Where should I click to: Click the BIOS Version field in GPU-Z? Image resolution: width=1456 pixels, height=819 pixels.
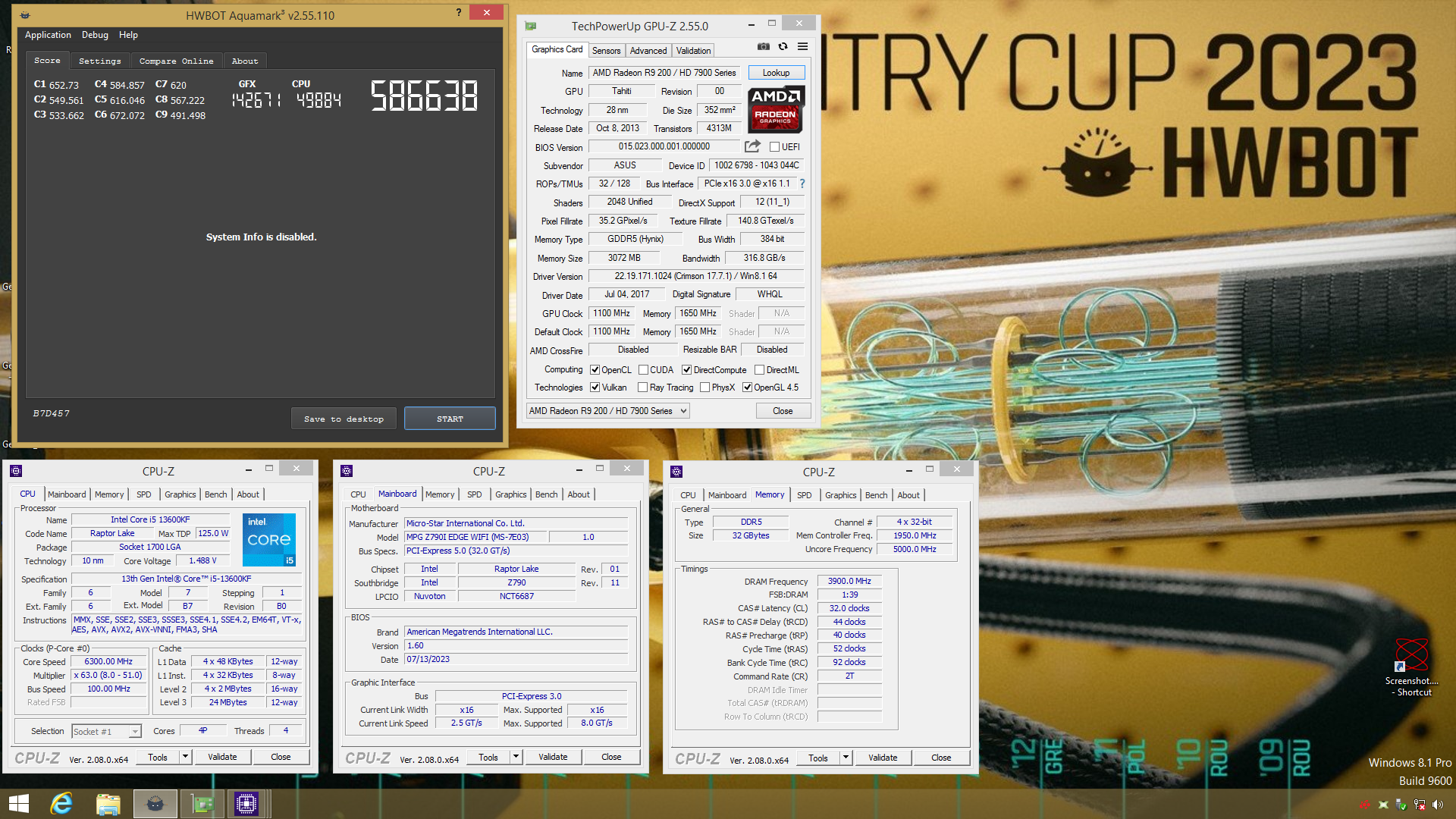[x=664, y=146]
